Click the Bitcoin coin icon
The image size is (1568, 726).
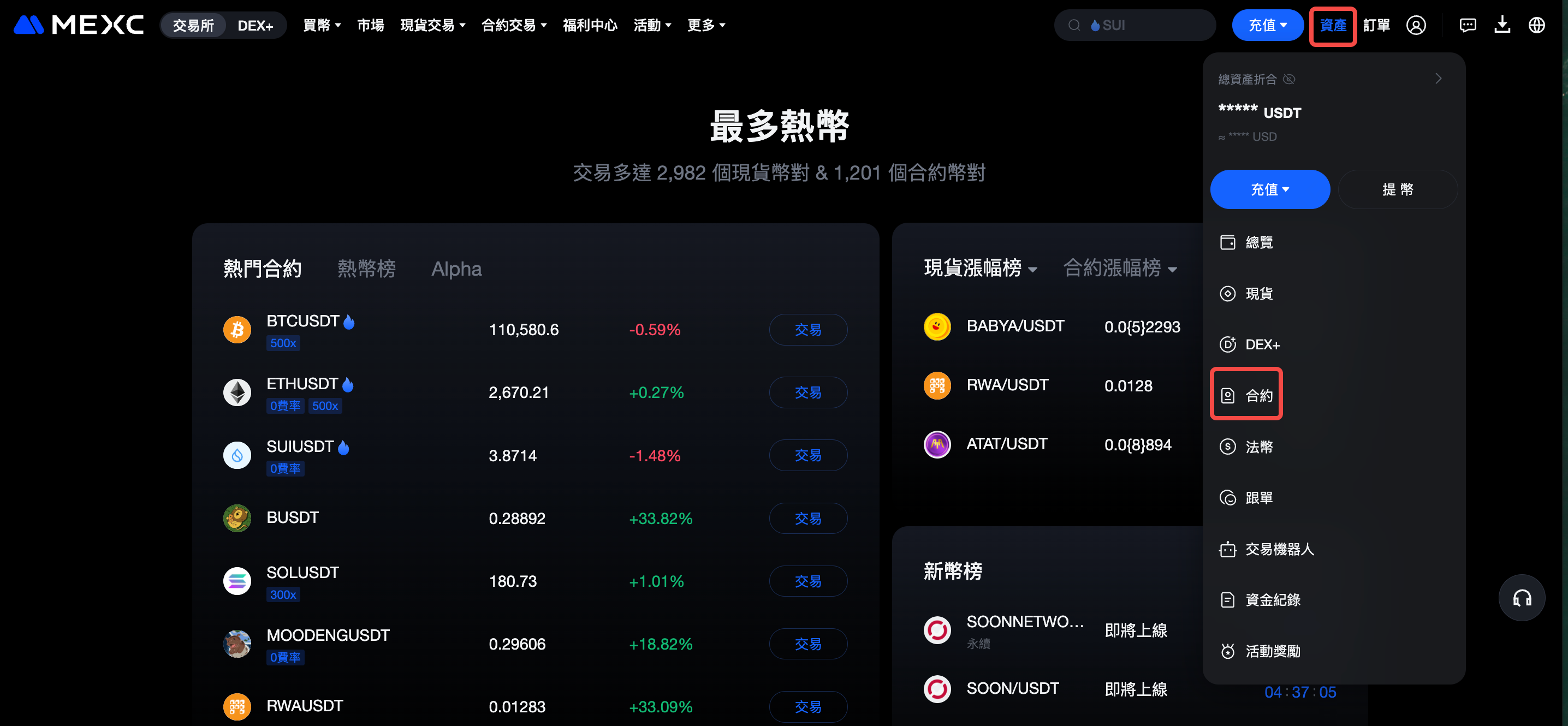click(x=237, y=329)
